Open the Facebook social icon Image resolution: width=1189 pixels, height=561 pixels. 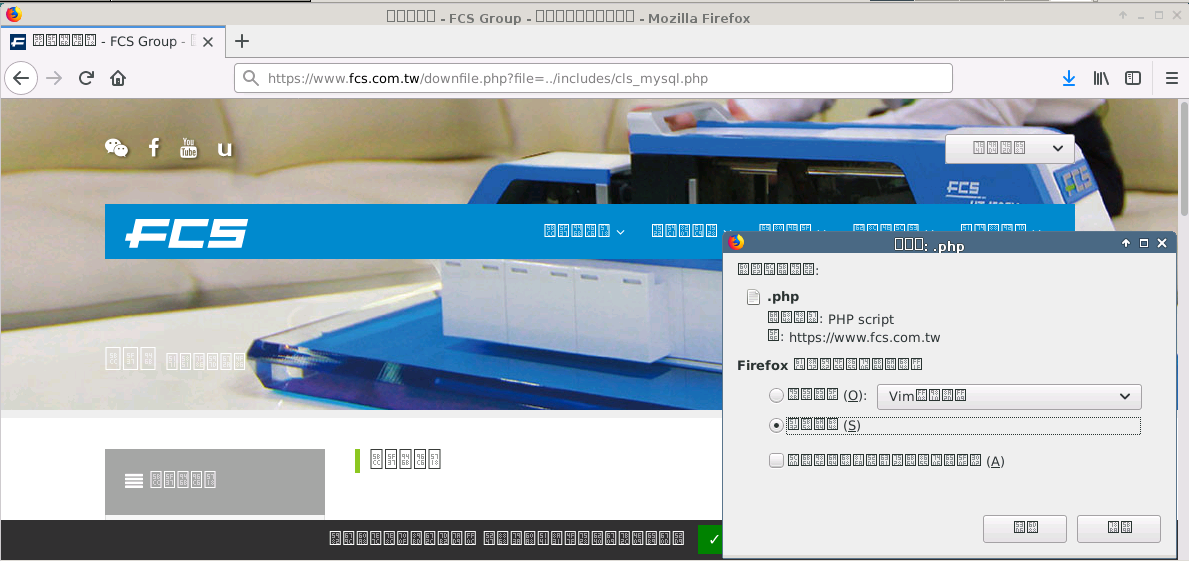(154, 148)
